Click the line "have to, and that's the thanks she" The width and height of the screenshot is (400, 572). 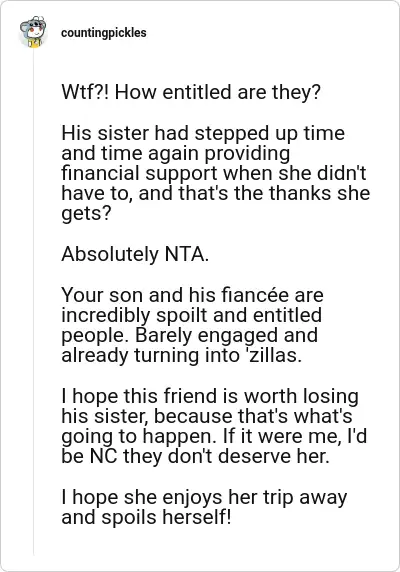[215, 193]
